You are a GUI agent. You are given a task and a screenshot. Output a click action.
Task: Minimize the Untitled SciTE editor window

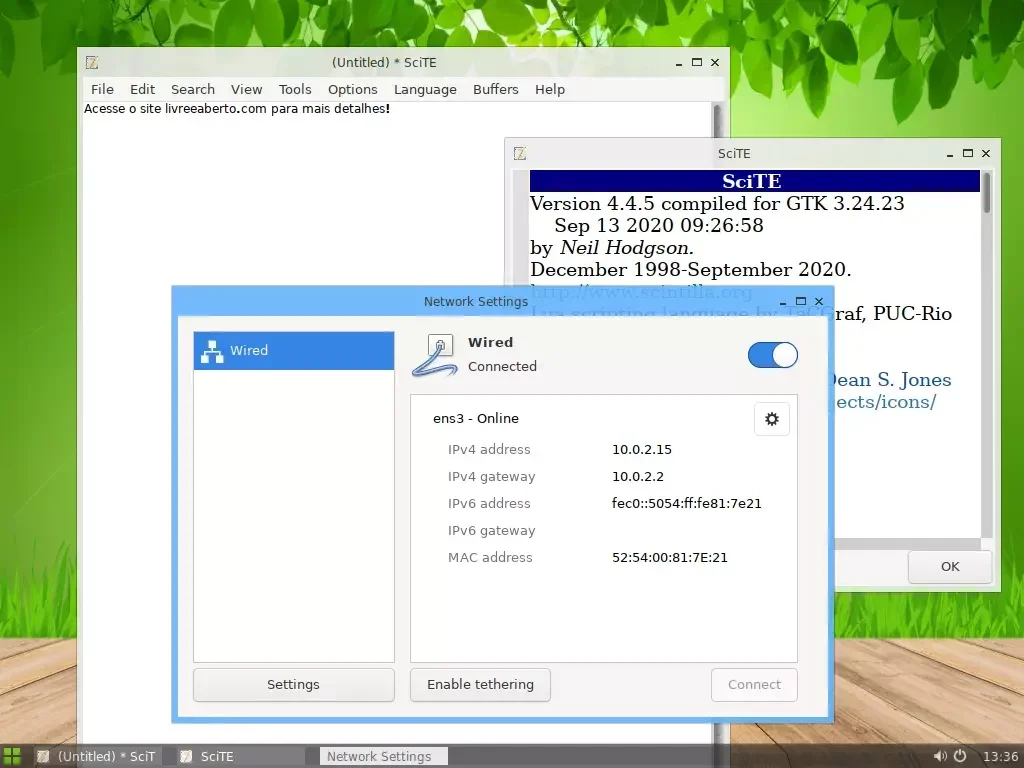(679, 63)
